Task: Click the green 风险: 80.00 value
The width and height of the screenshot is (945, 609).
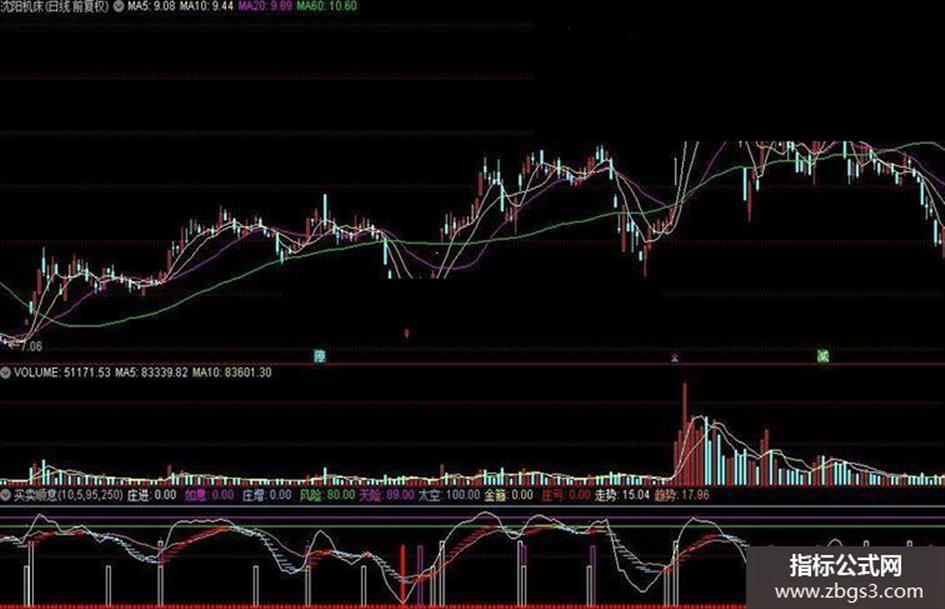Action: [x=327, y=496]
